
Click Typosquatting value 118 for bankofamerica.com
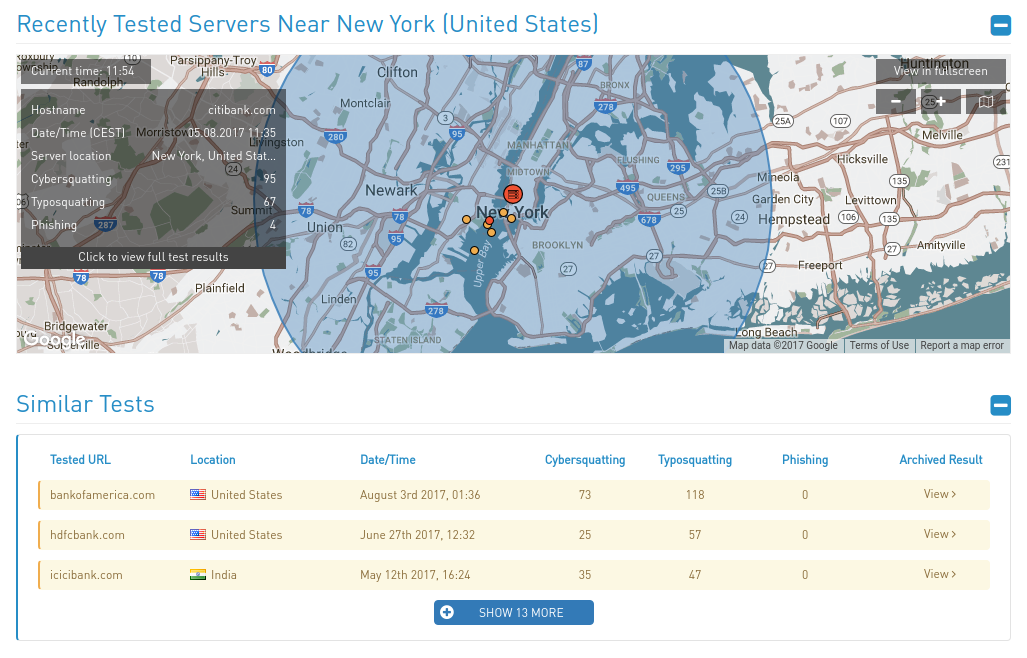point(695,495)
